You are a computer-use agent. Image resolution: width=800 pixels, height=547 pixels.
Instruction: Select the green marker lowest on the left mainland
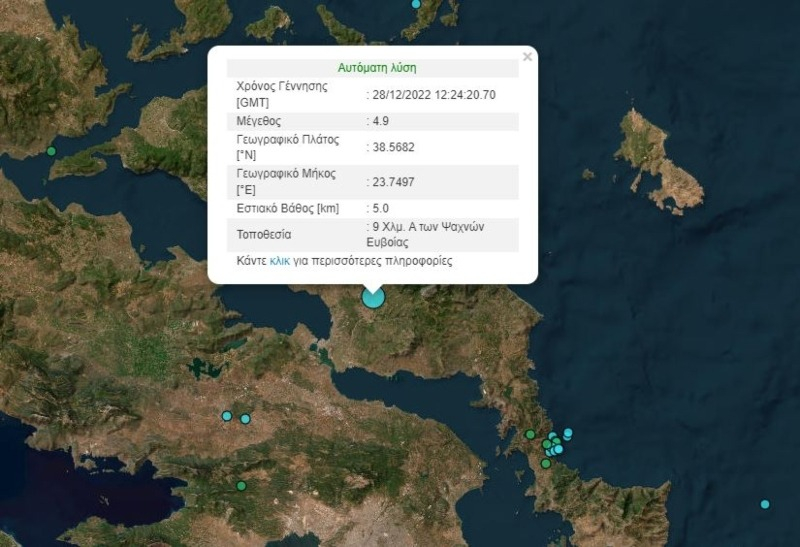[x=241, y=486]
